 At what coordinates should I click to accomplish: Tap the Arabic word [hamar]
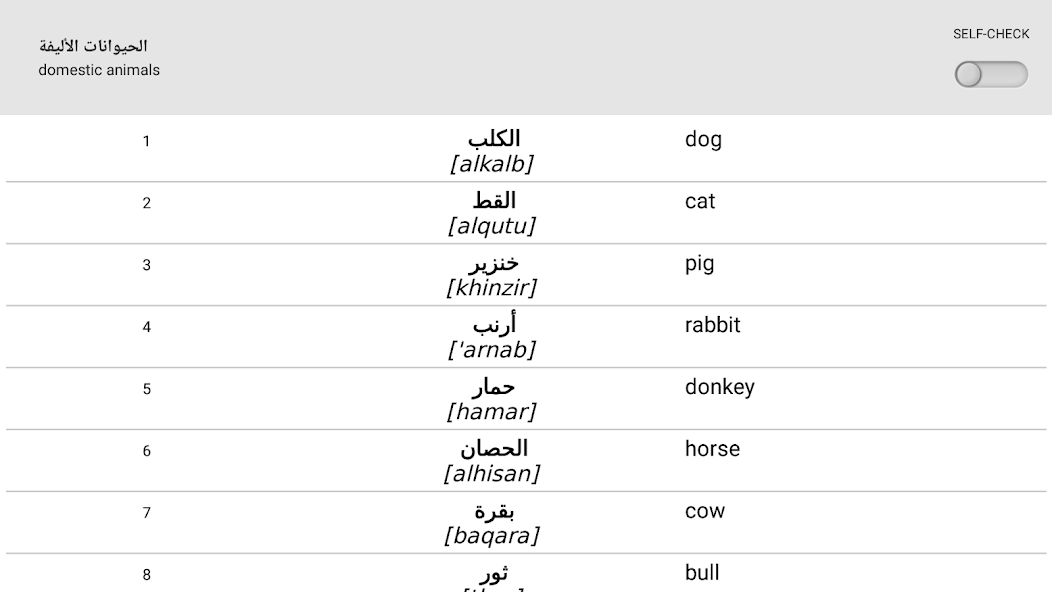click(493, 399)
